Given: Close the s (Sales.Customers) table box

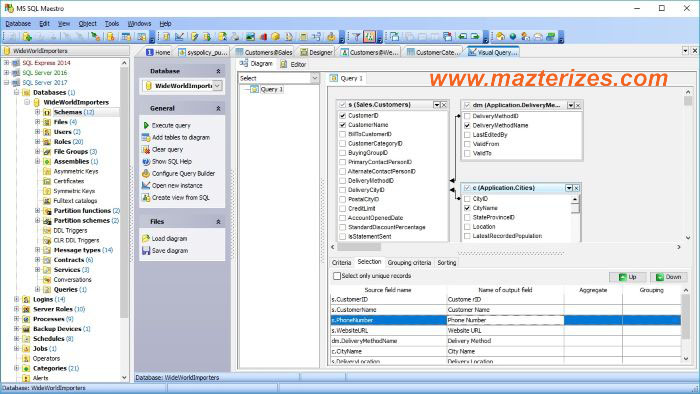Looking at the screenshot, I should [x=444, y=105].
